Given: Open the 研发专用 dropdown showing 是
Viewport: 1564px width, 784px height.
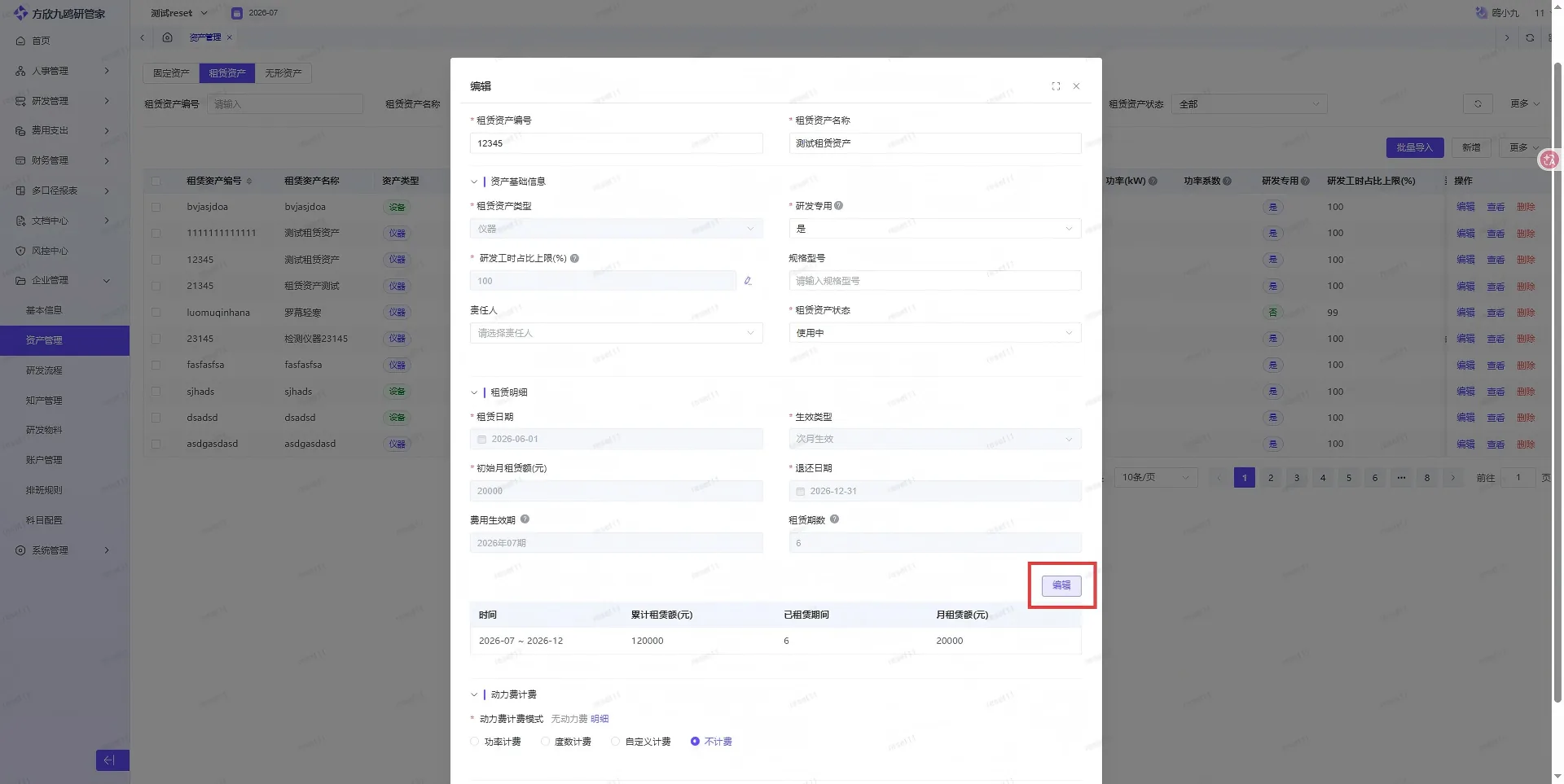Looking at the screenshot, I should (935, 229).
